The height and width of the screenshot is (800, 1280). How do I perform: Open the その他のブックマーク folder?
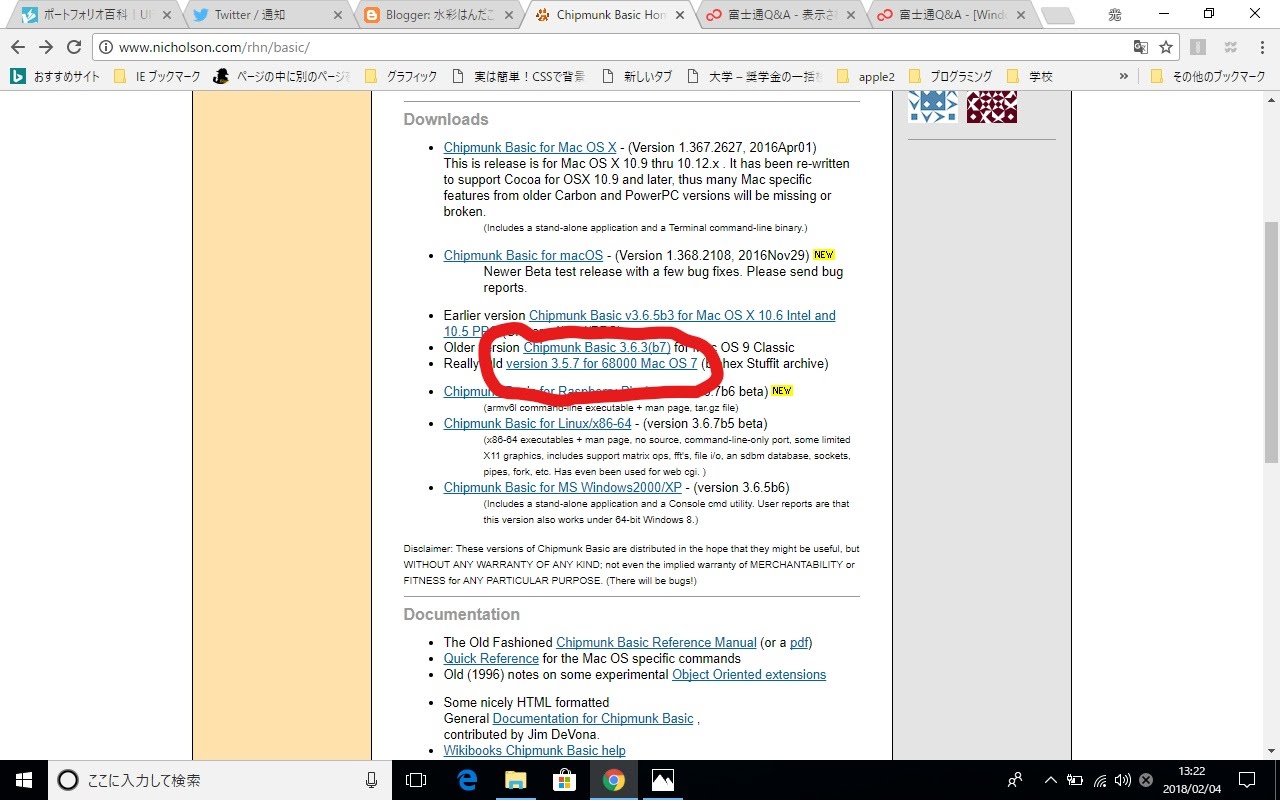tap(1208, 76)
